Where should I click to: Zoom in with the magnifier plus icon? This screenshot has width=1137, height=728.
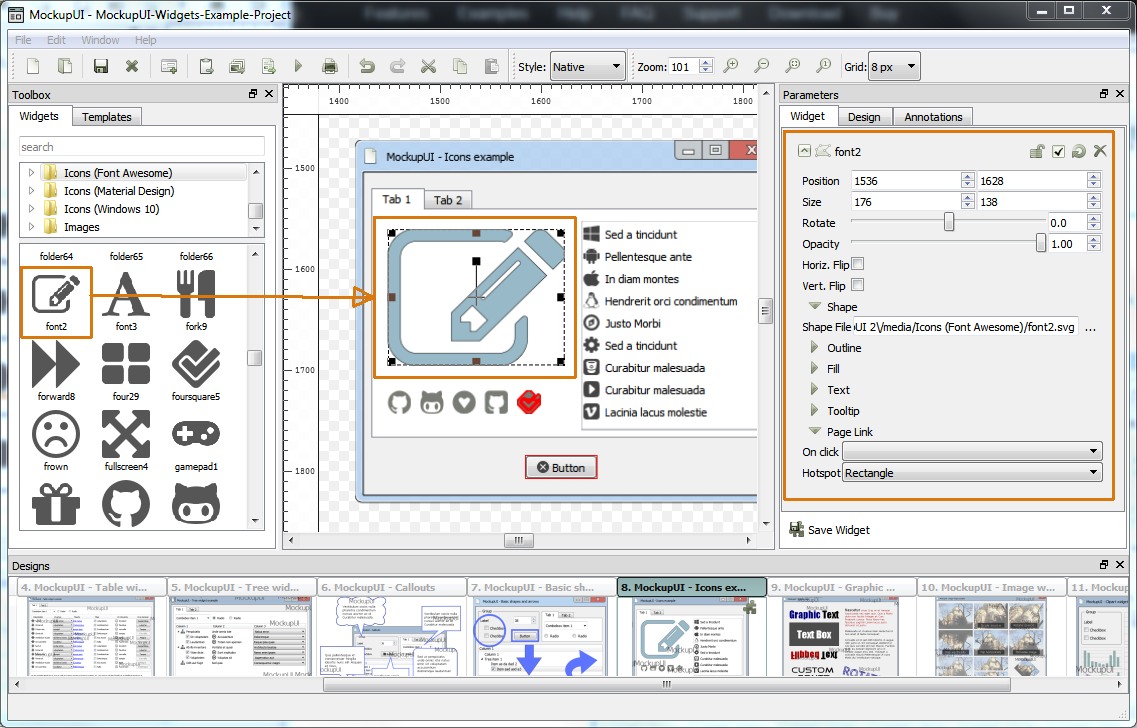pyautogui.click(x=731, y=67)
